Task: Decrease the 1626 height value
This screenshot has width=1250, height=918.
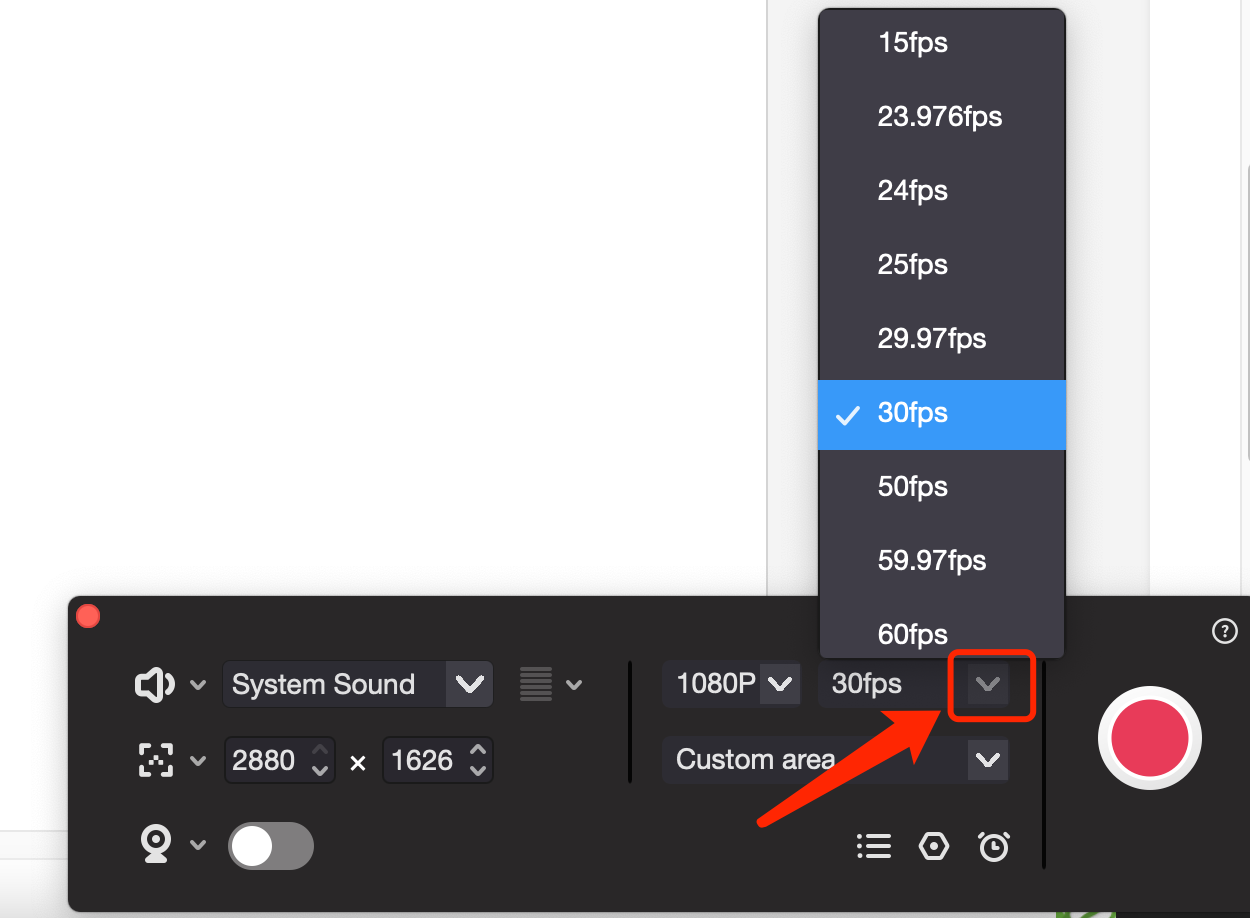Action: point(478,771)
